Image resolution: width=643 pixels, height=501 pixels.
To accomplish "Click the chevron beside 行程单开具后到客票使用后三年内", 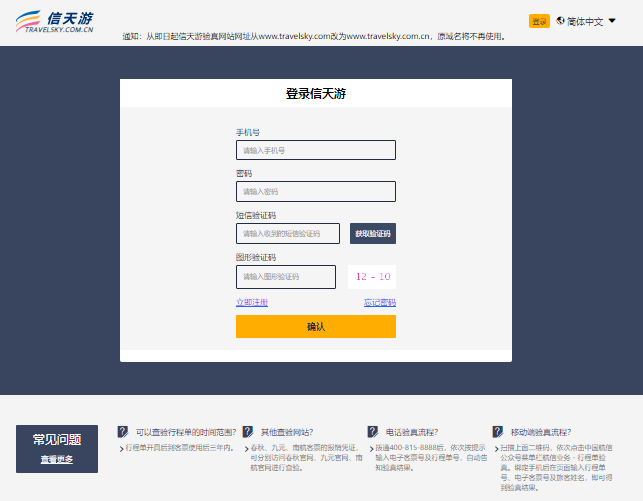I will pyautogui.click(x=122, y=449).
